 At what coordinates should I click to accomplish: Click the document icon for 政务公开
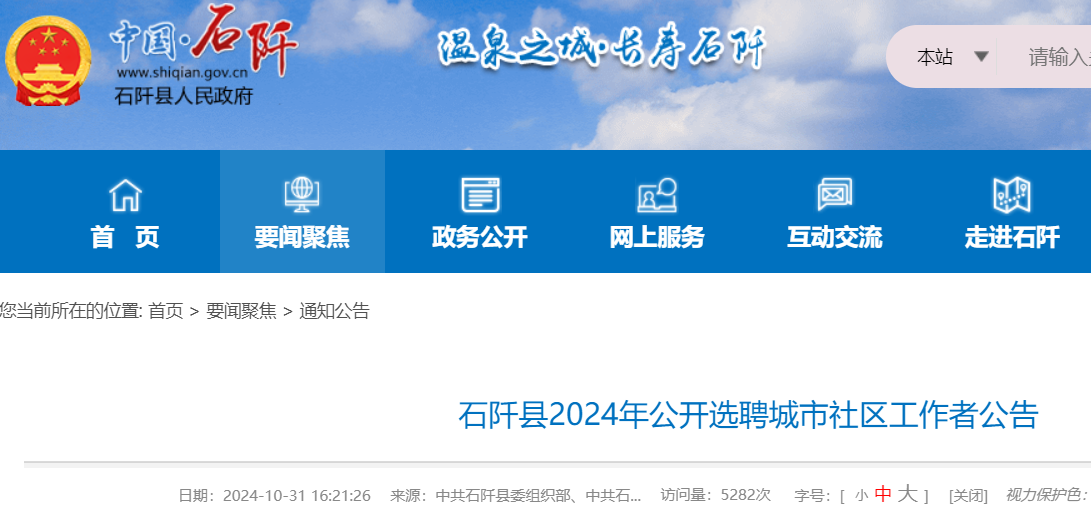click(480, 194)
